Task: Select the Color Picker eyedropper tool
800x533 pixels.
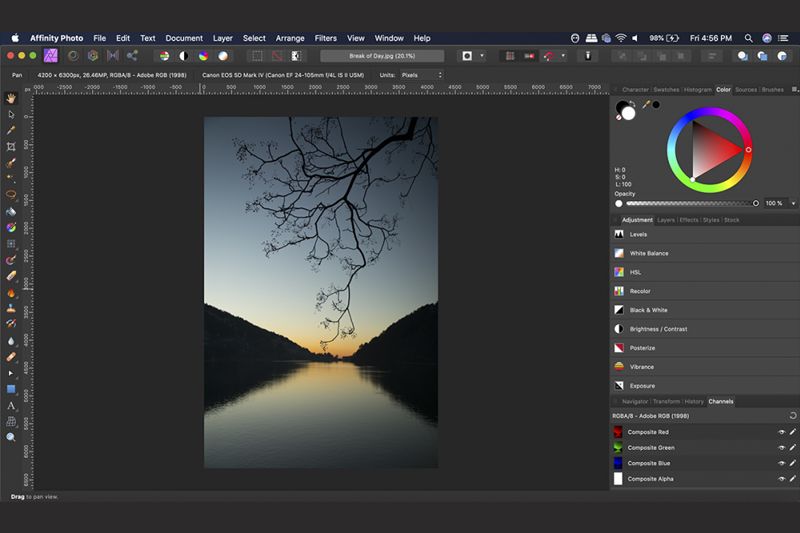Action: (11, 131)
